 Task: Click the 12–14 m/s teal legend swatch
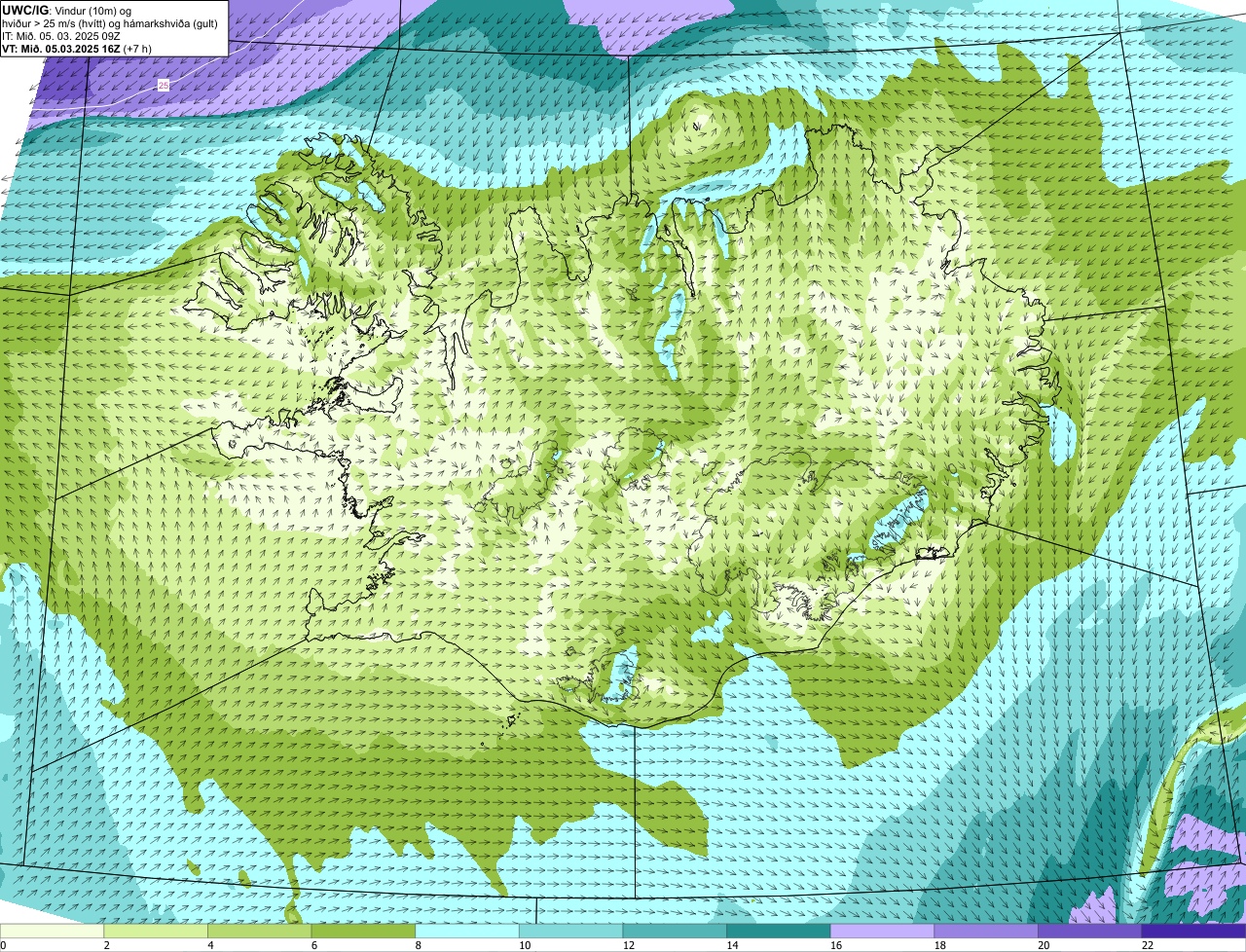click(x=675, y=931)
